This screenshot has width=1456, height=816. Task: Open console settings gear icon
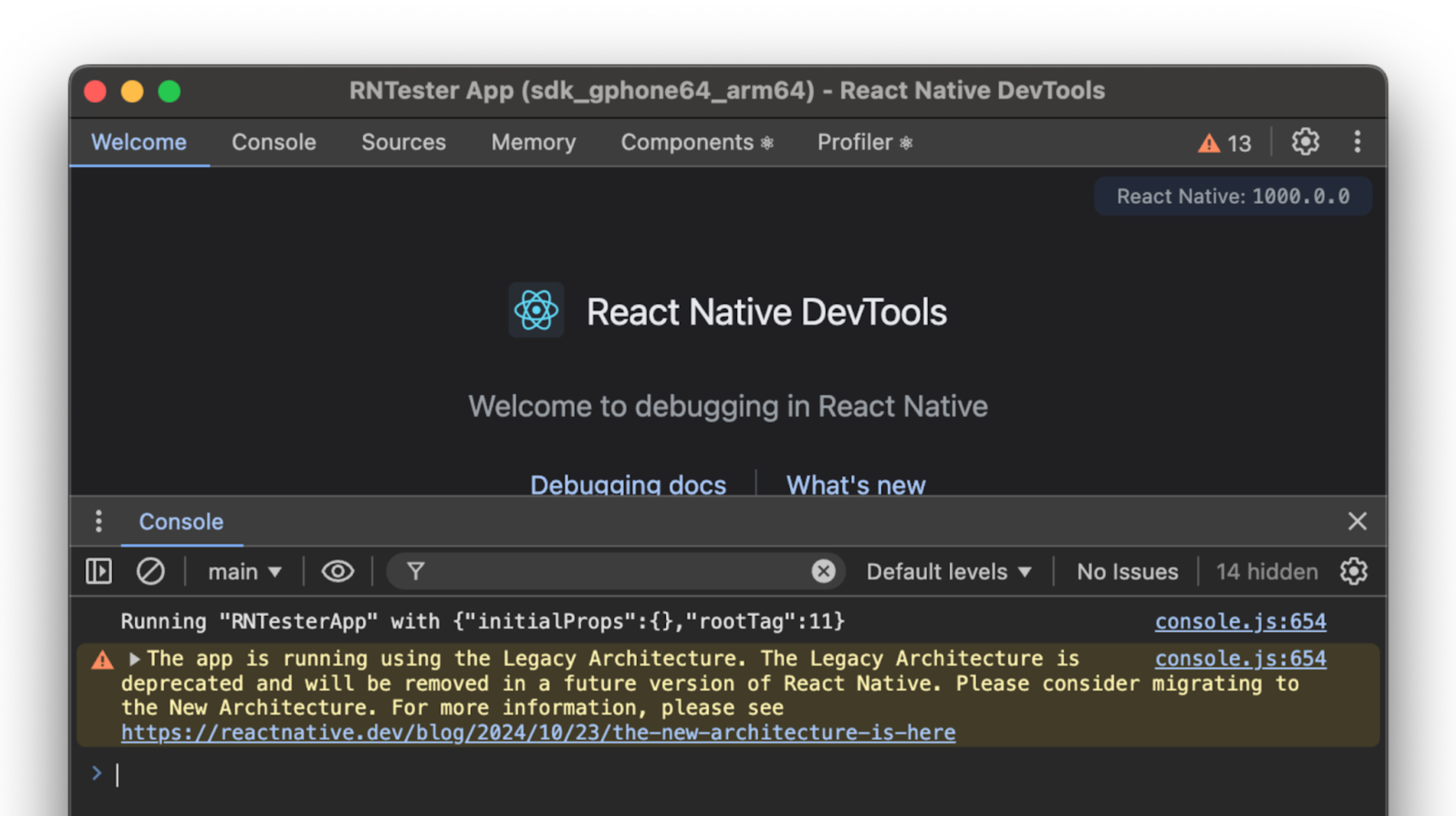1353,571
